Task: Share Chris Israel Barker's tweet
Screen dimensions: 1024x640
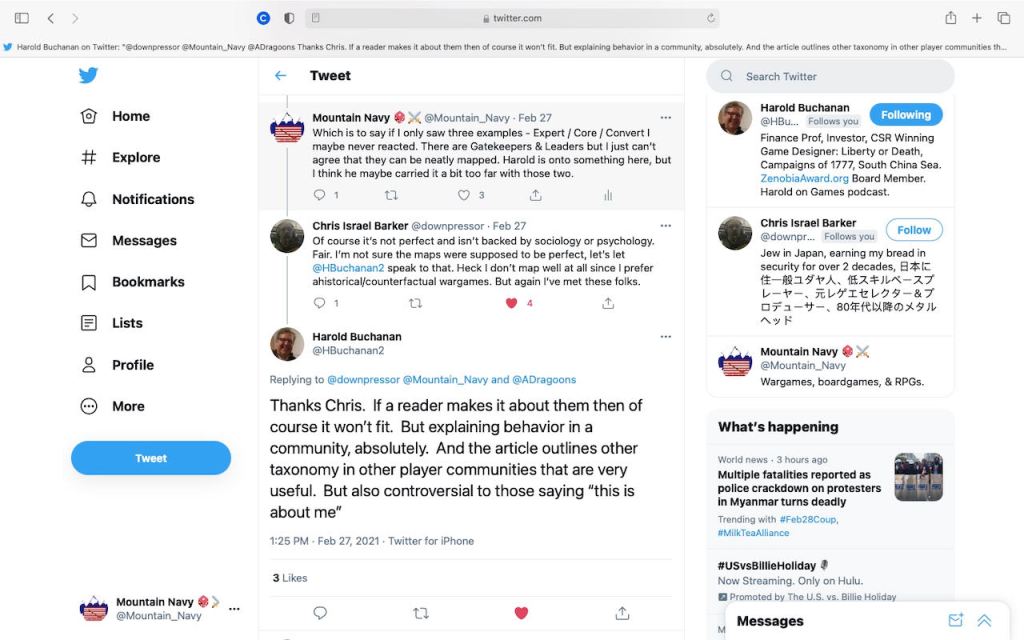Action: coord(608,303)
